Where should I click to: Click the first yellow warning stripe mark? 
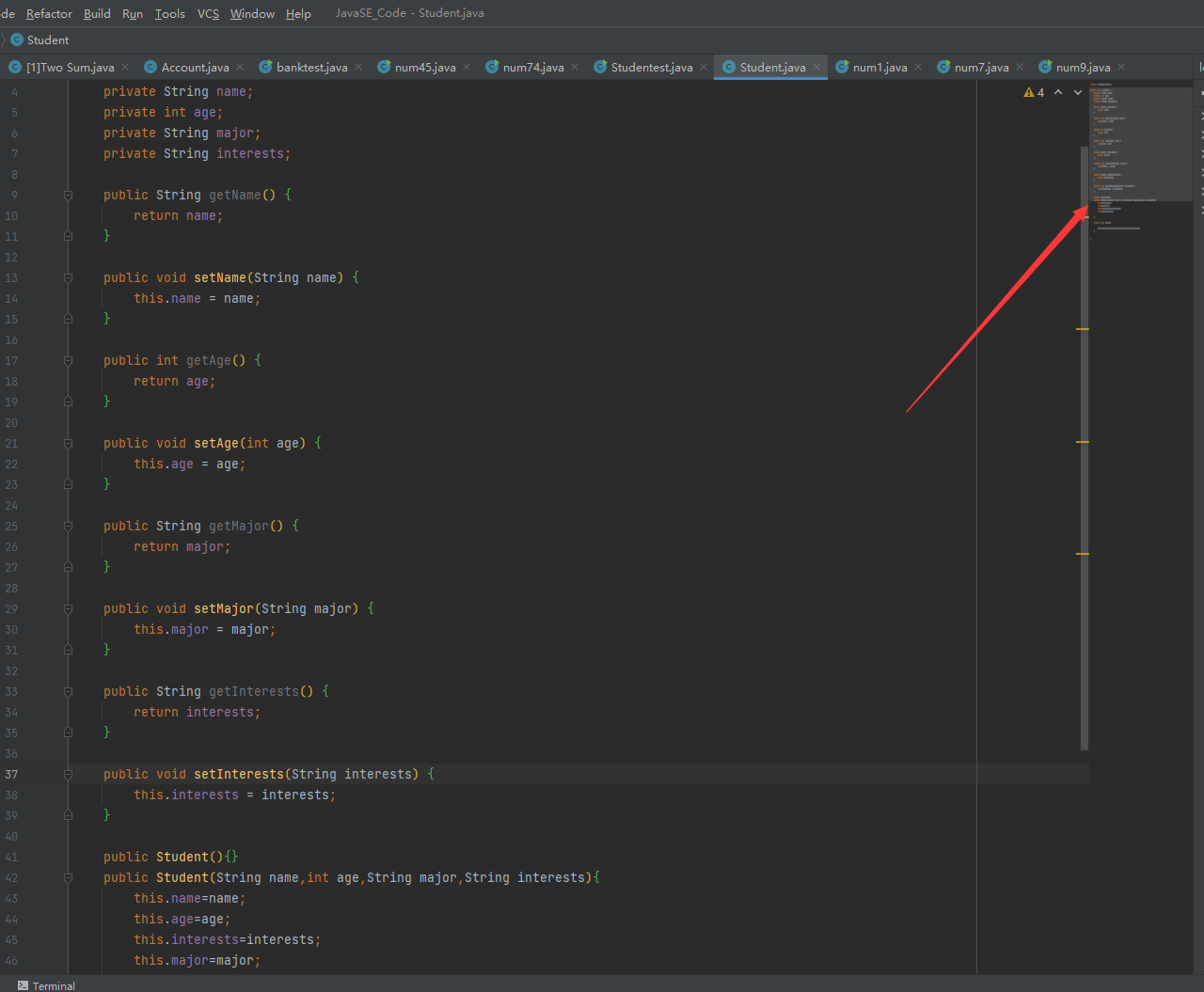click(x=1083, y=329)
